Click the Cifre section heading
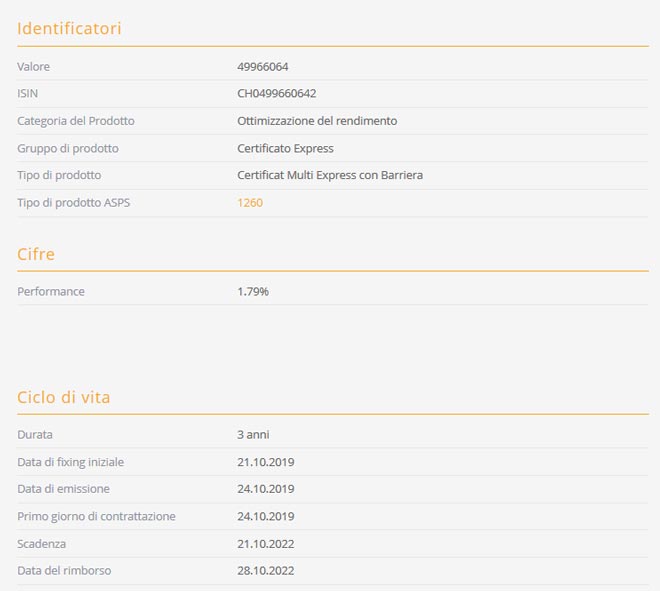The height and width of the screenshot is (591, 660). (x=36, y=254)
